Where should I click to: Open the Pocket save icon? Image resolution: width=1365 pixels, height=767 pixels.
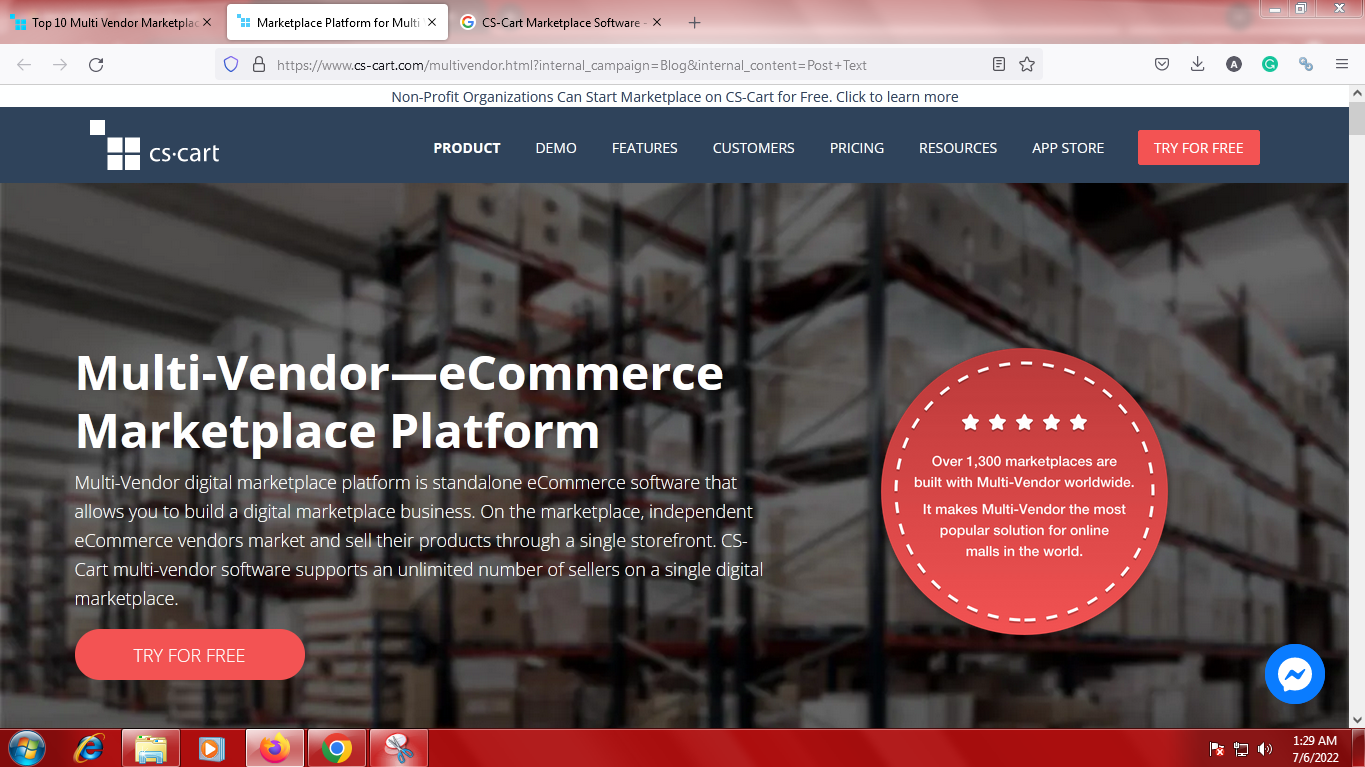pos(1162,64)
